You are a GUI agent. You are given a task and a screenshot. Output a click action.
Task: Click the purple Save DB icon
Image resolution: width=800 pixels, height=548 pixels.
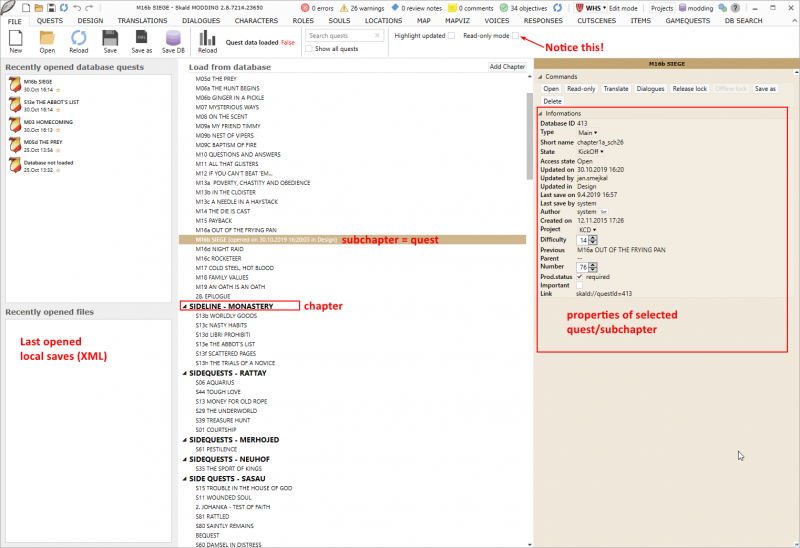173,38
